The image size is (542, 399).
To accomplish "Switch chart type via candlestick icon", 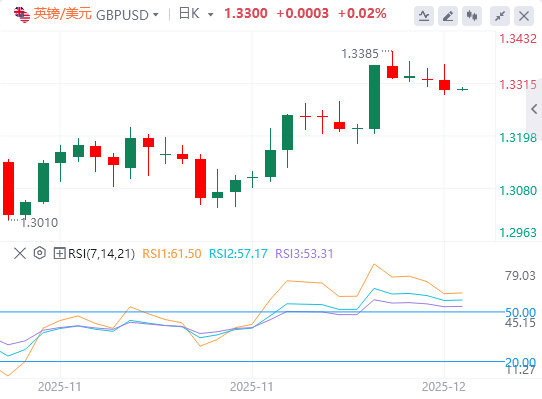I will tap(472, 16).
